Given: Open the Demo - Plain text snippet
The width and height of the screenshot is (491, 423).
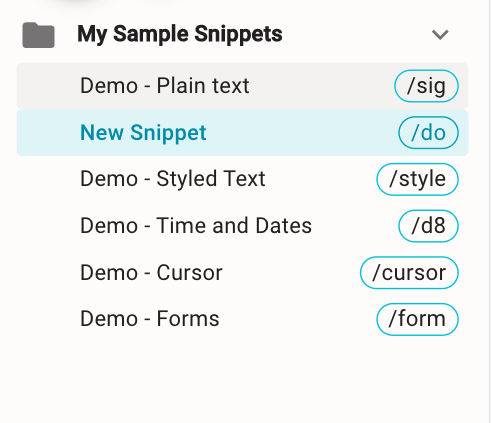Looking at the screenshot, I should click(x=165, y=86).
